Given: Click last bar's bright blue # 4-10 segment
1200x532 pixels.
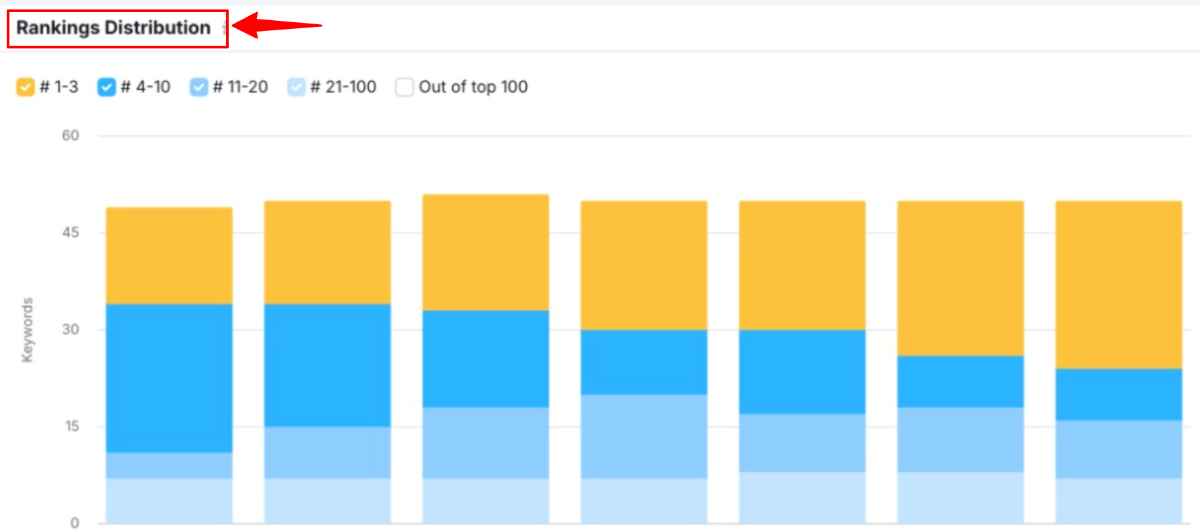Looking at the screenshot, I should (x=1119, y=394).
